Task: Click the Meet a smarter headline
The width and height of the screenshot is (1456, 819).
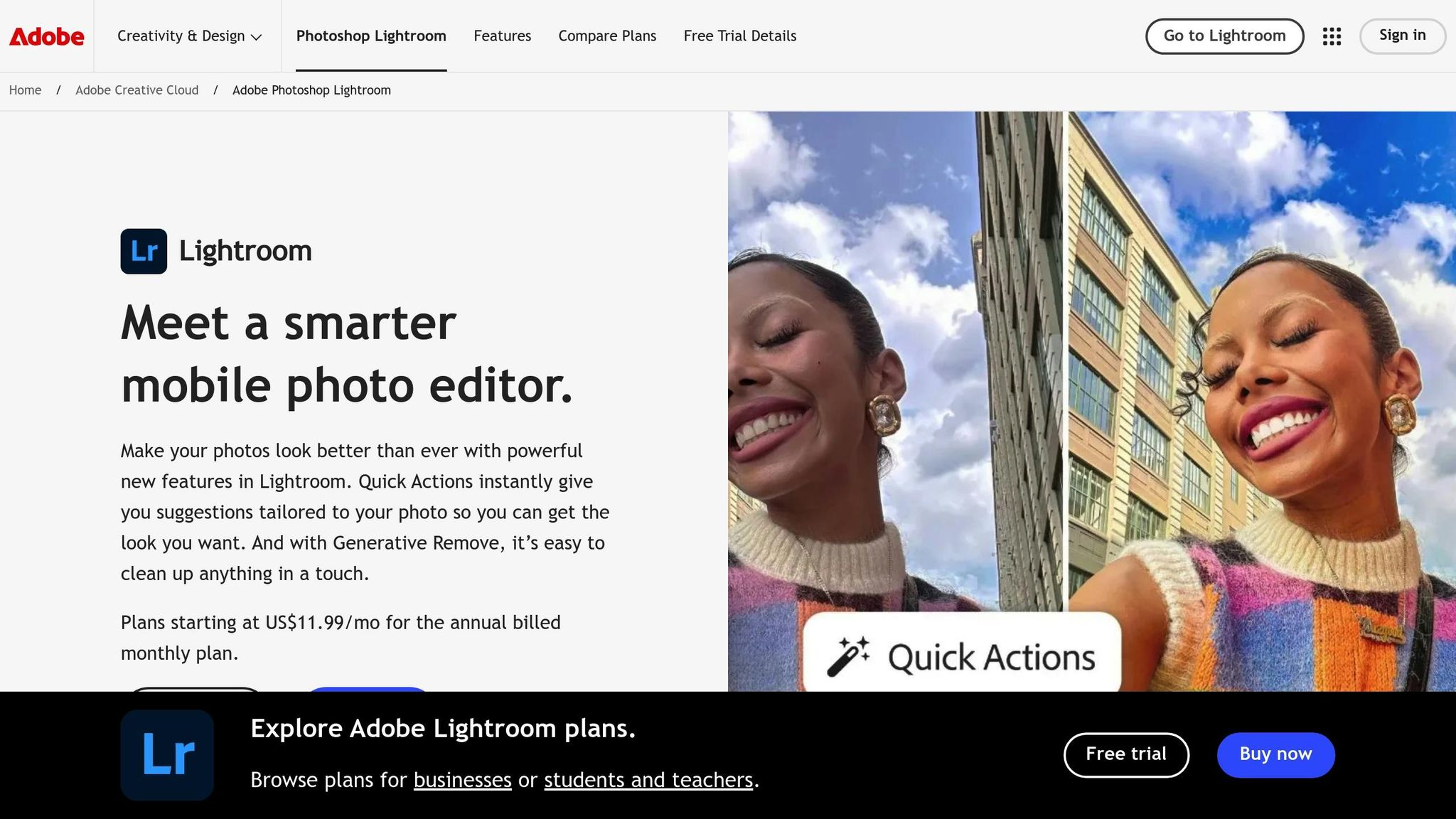Action: [x=347, y=353]
